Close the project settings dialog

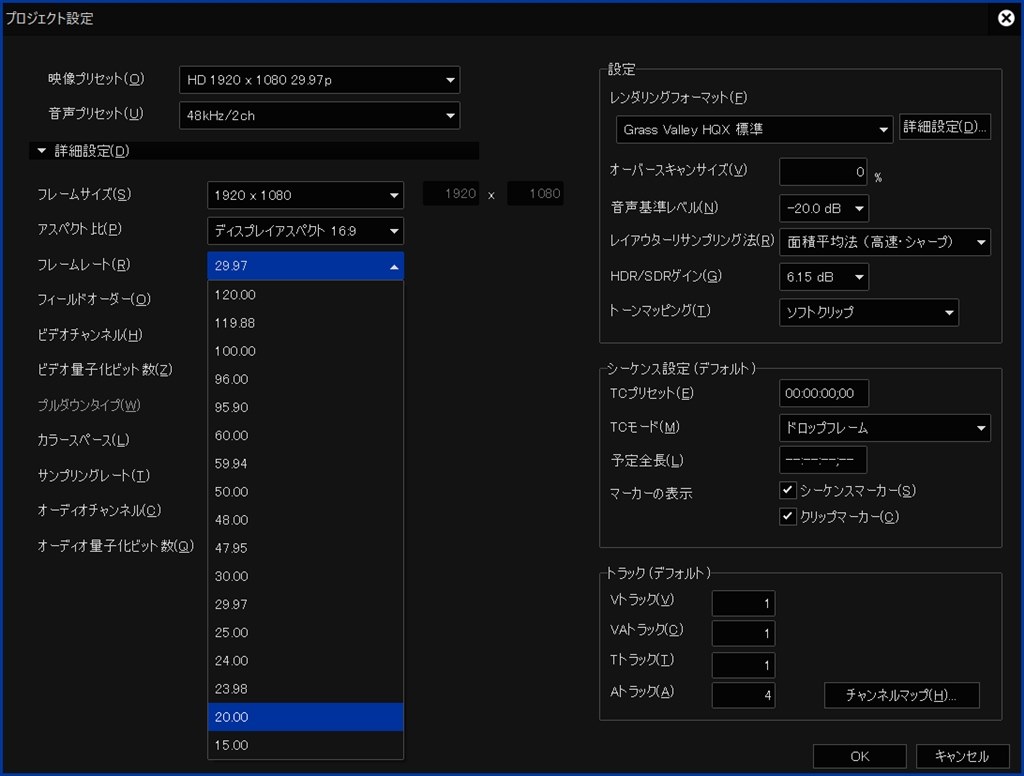[1006, 18]
